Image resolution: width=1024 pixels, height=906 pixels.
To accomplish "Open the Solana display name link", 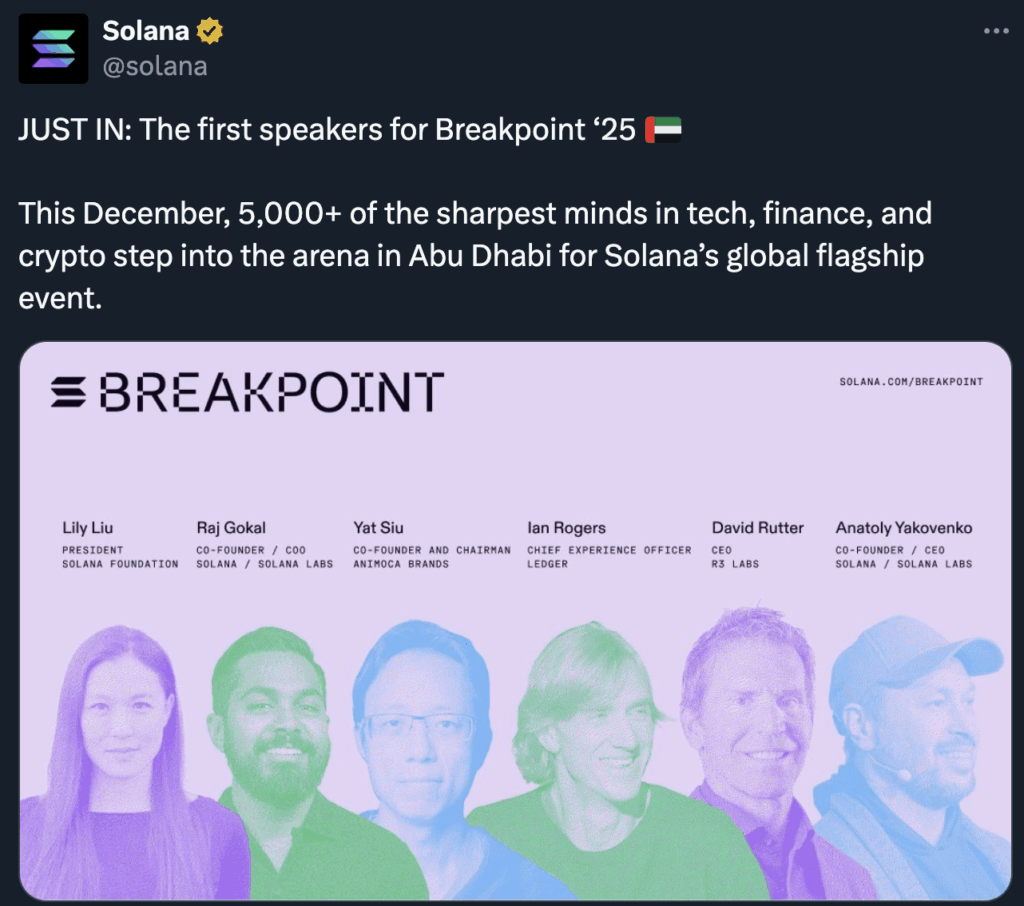I will coord(145,31).
